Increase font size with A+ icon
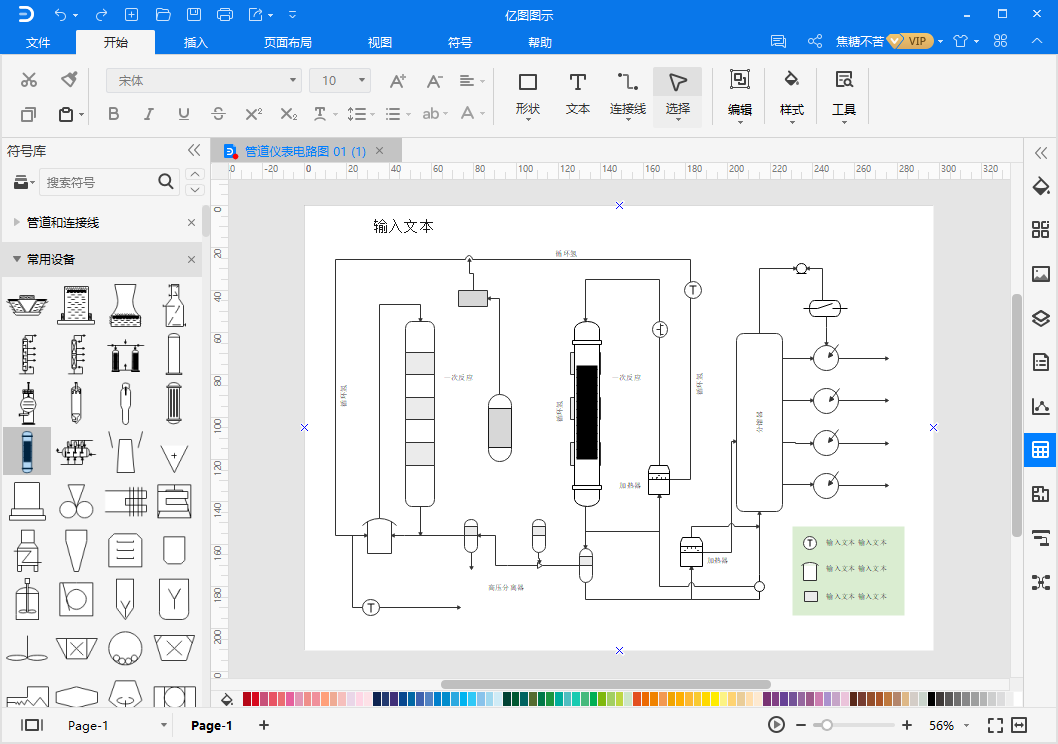 398,81
